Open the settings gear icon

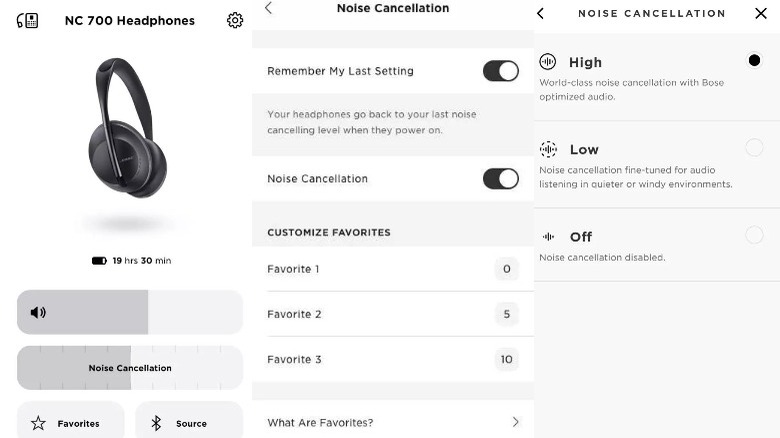pos(235,20)
